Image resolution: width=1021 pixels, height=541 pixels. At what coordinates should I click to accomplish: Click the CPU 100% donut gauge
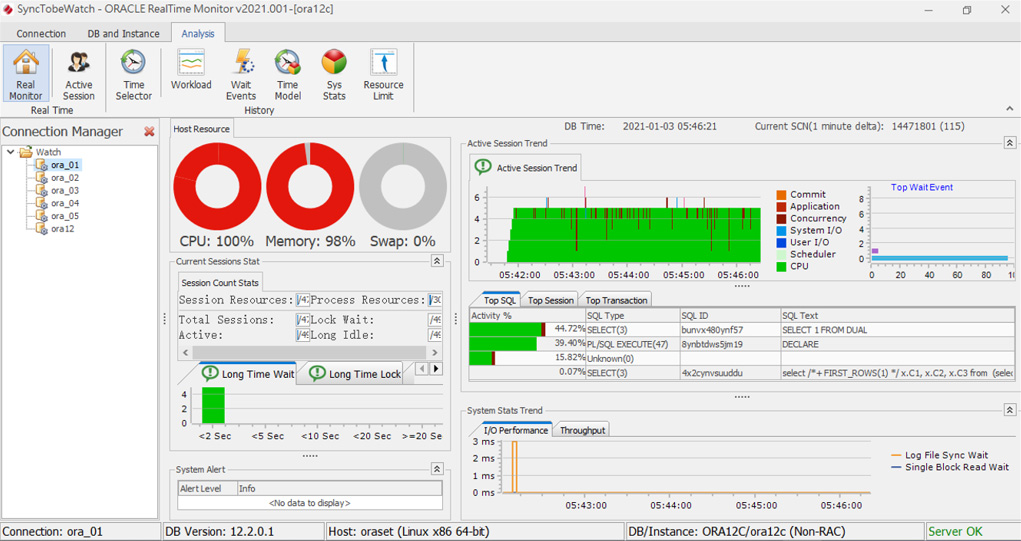[217, 187]
